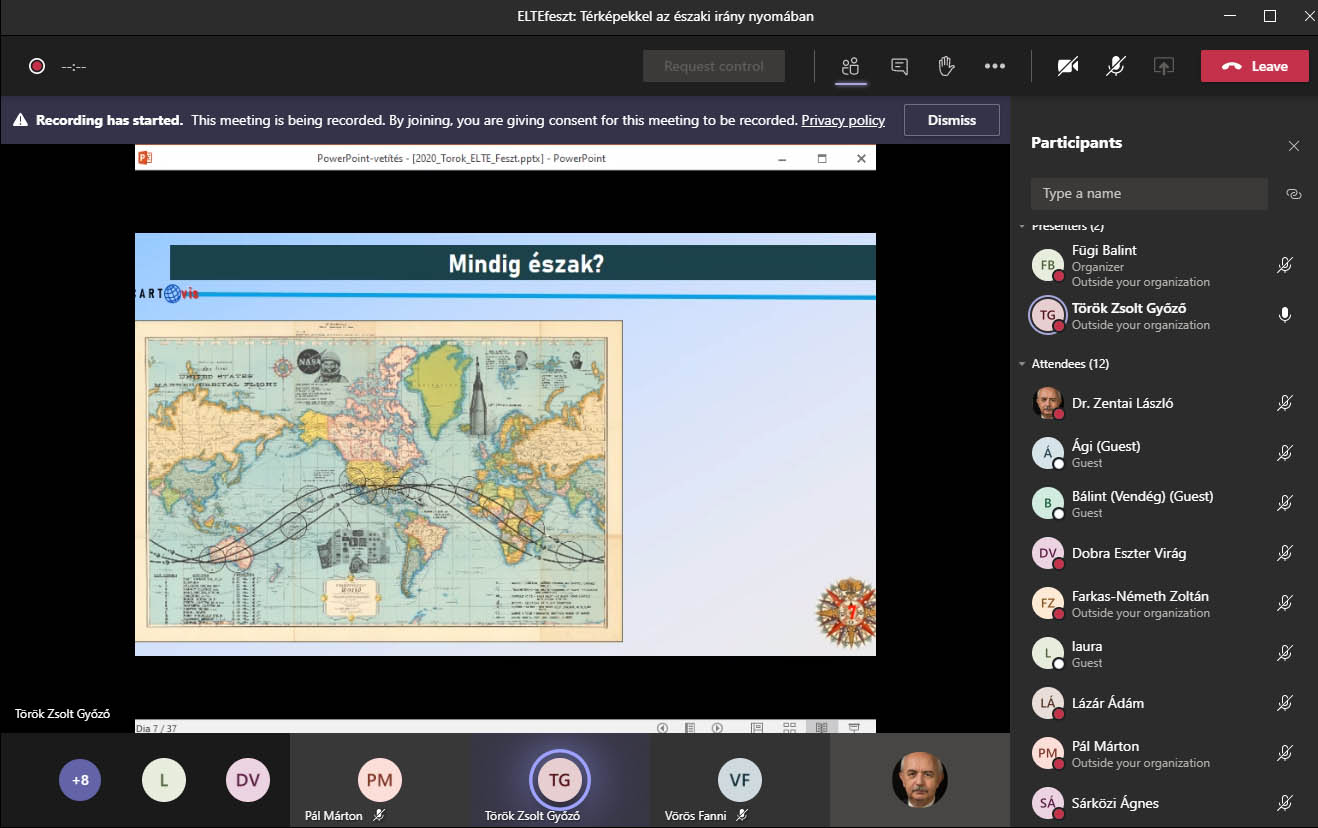The height and width of the screenshot is (828, 1318).
Task: Select attendee Ági (Guest)
Action: pos(1164,453)
